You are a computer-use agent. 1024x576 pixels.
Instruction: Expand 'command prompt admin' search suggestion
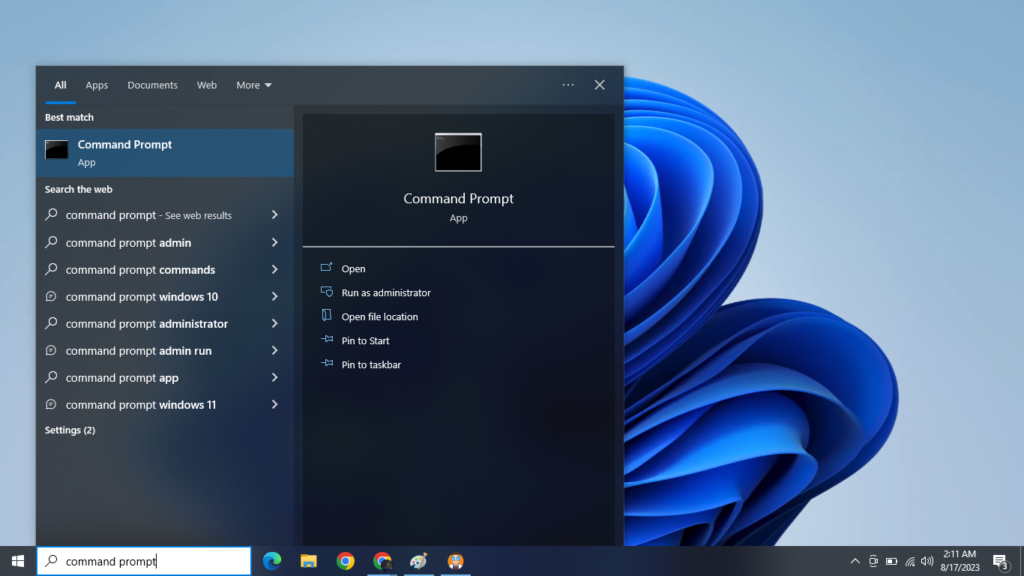277,242
